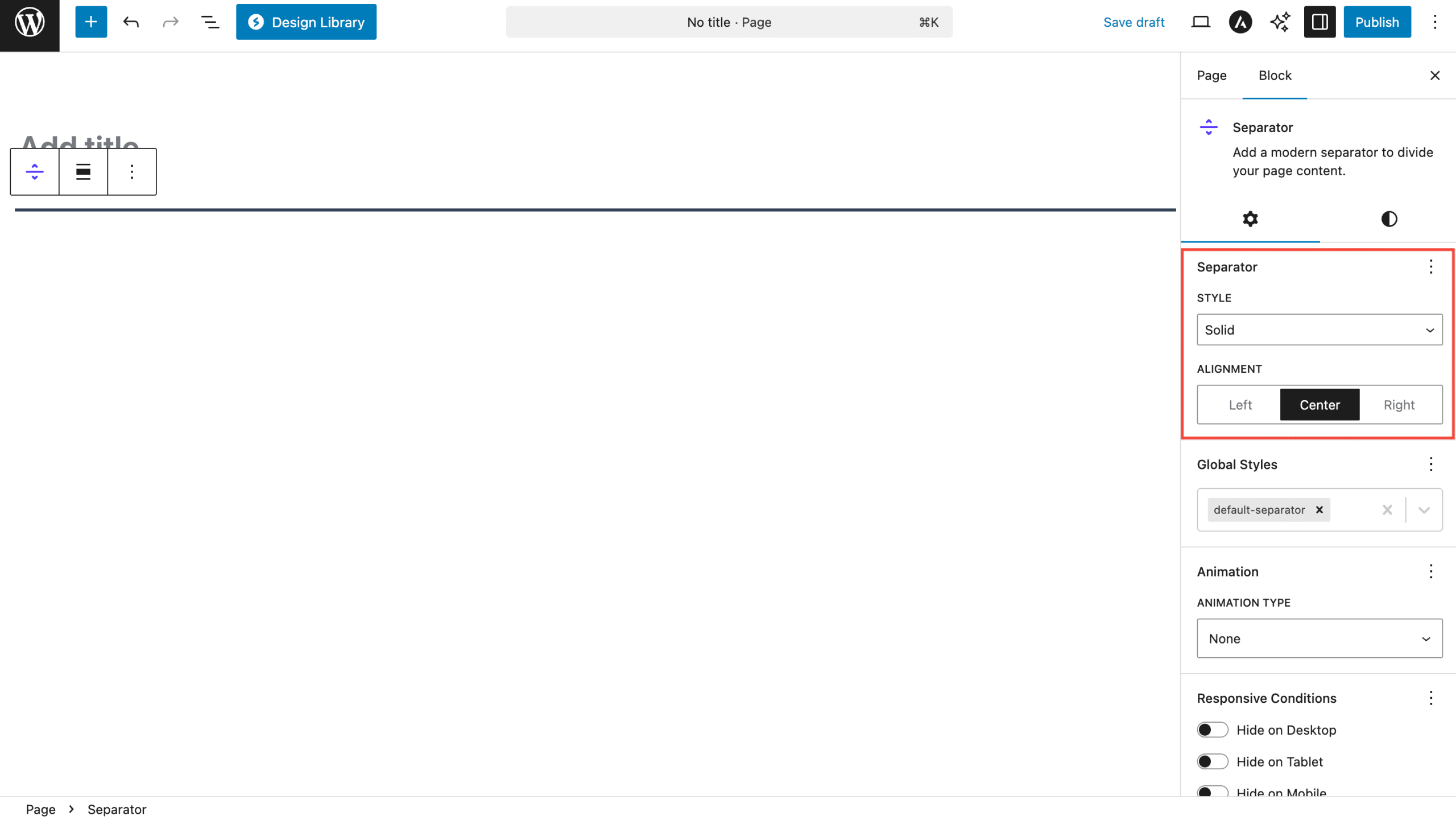Click Save draft link
The image size is (1456, 820).
pos(1134,22)
